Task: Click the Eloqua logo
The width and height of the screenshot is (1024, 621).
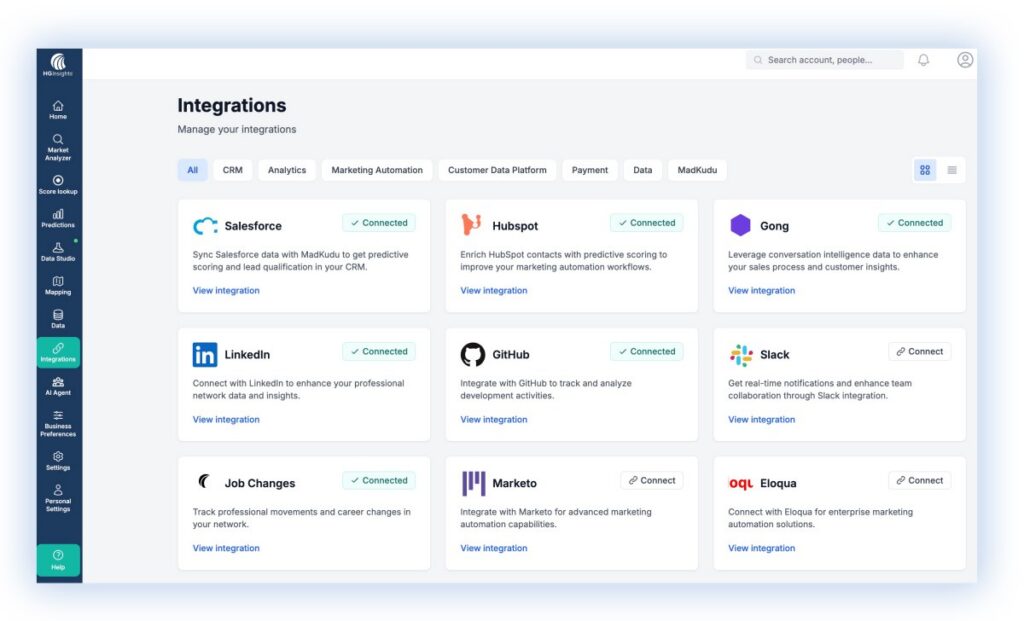Action: pyautogui.click(x=741, y=483)
